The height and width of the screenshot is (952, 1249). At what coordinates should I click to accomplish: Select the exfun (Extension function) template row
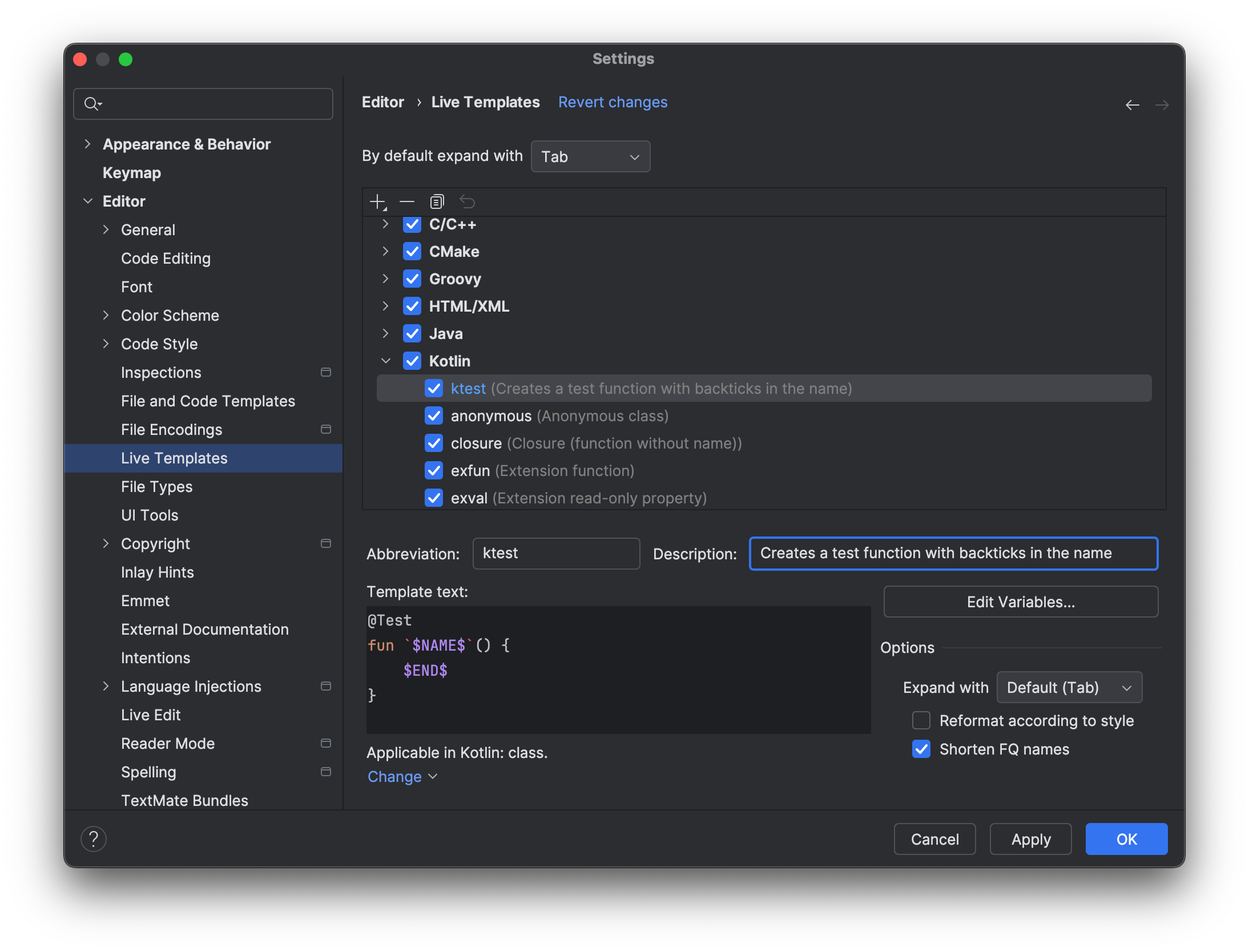coord(764,470)
